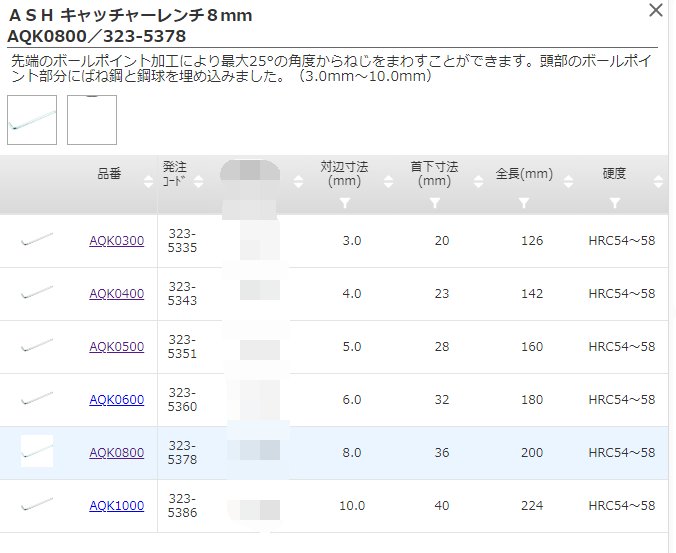Viewport: 676px width, 553px height.
Task: Open the AQK1000 product link
Action: click(116, 506)
